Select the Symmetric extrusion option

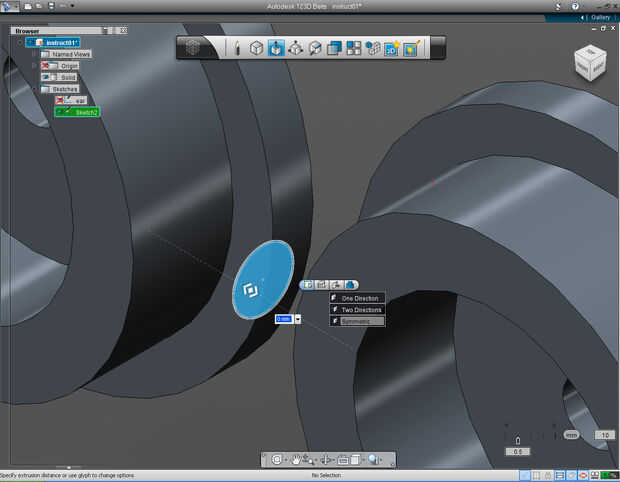point(361,321)
